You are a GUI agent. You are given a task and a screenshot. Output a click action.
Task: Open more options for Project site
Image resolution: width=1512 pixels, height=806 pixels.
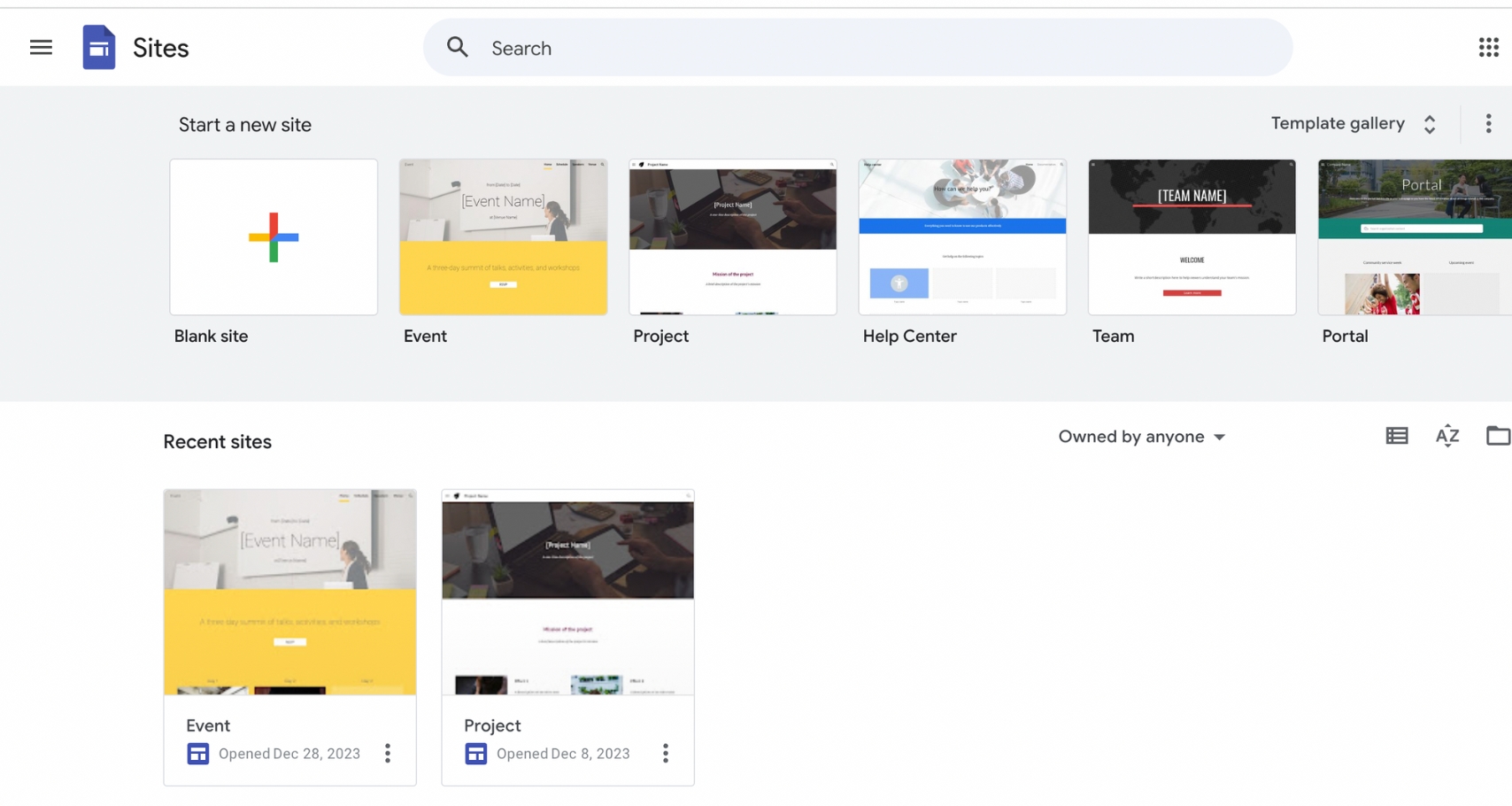[x=666, y=754]
